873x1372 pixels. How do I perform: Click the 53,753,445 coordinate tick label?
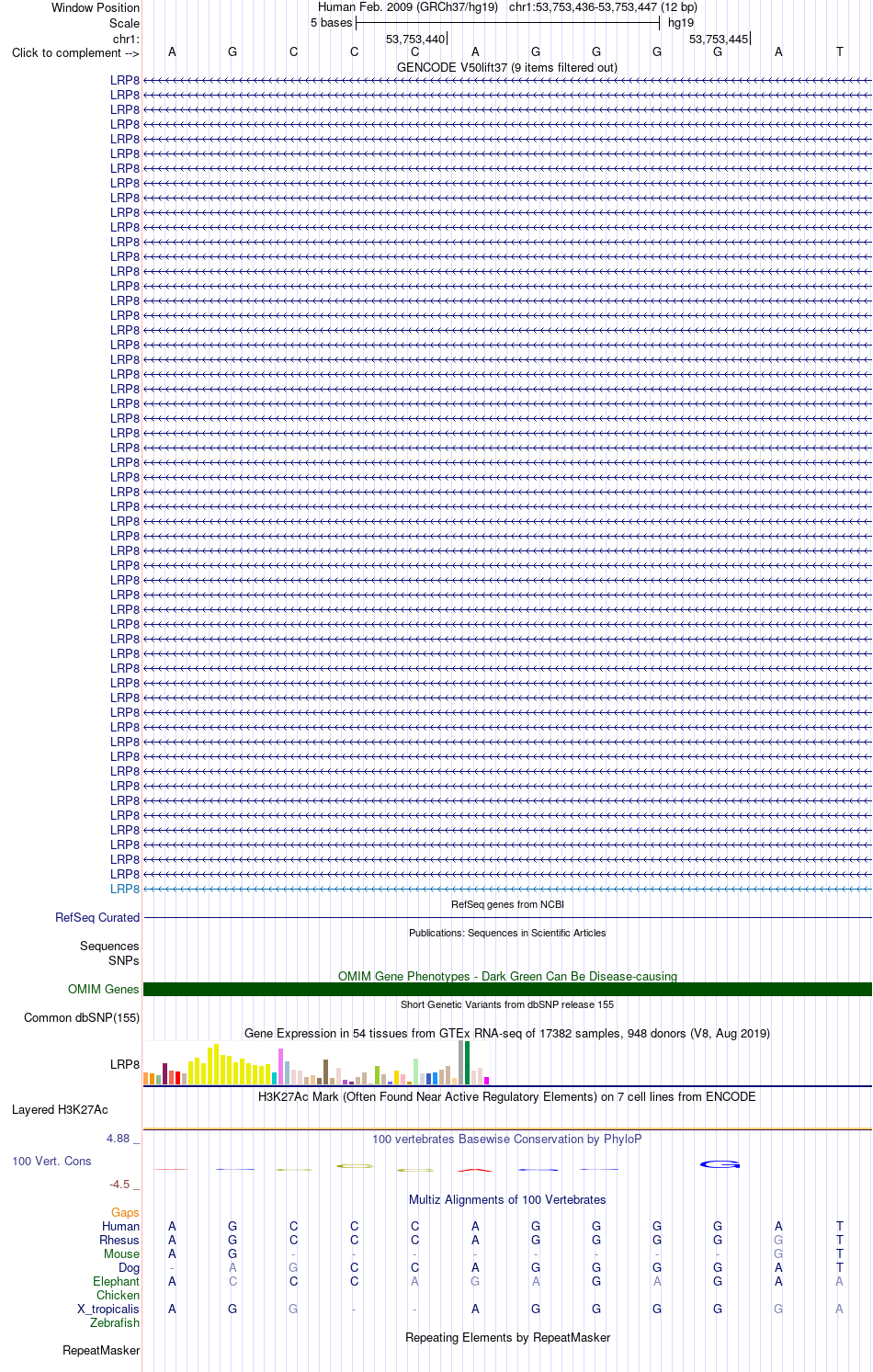click(x=719, y=39)
